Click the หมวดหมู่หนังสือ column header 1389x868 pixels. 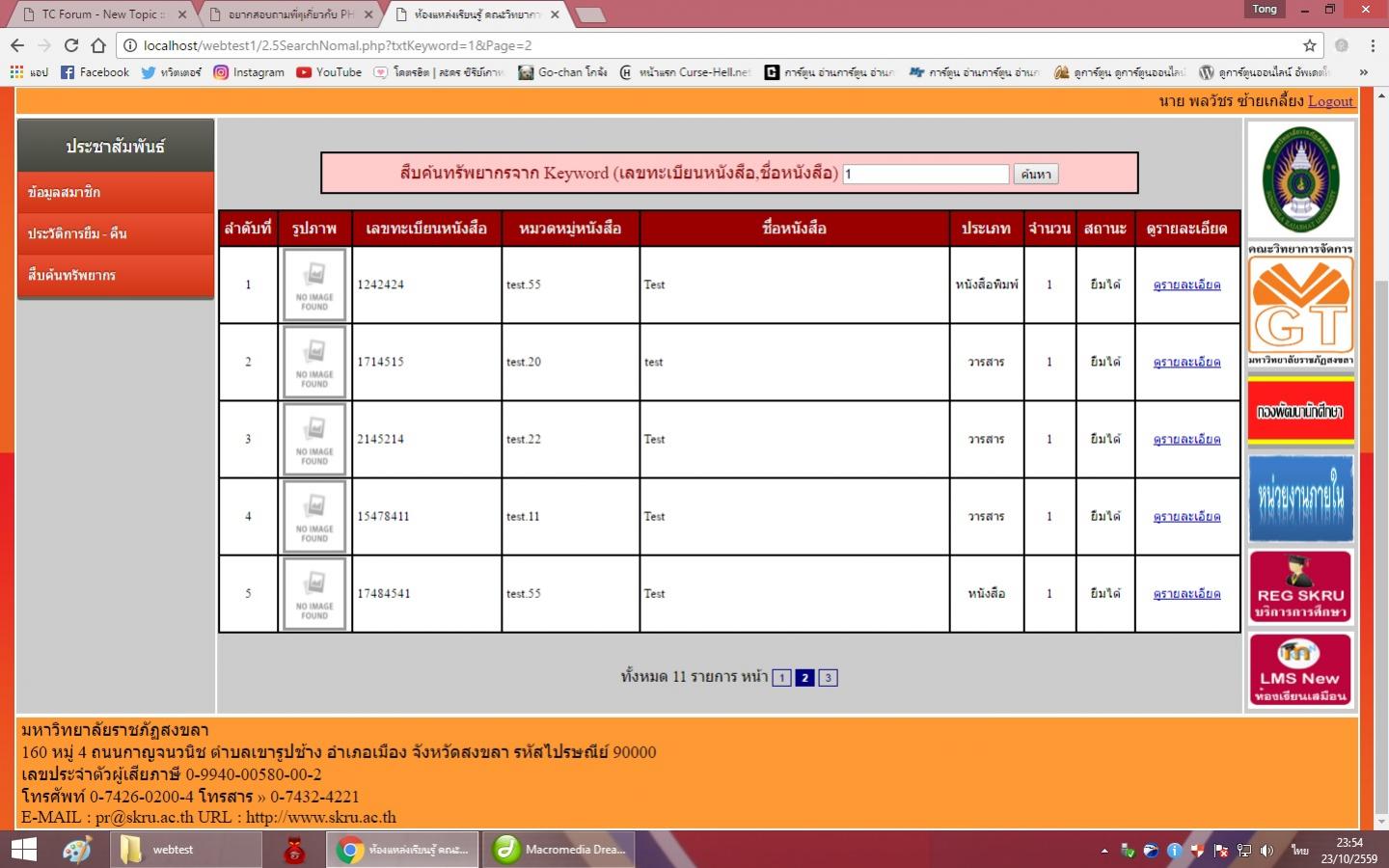(570, 229)
